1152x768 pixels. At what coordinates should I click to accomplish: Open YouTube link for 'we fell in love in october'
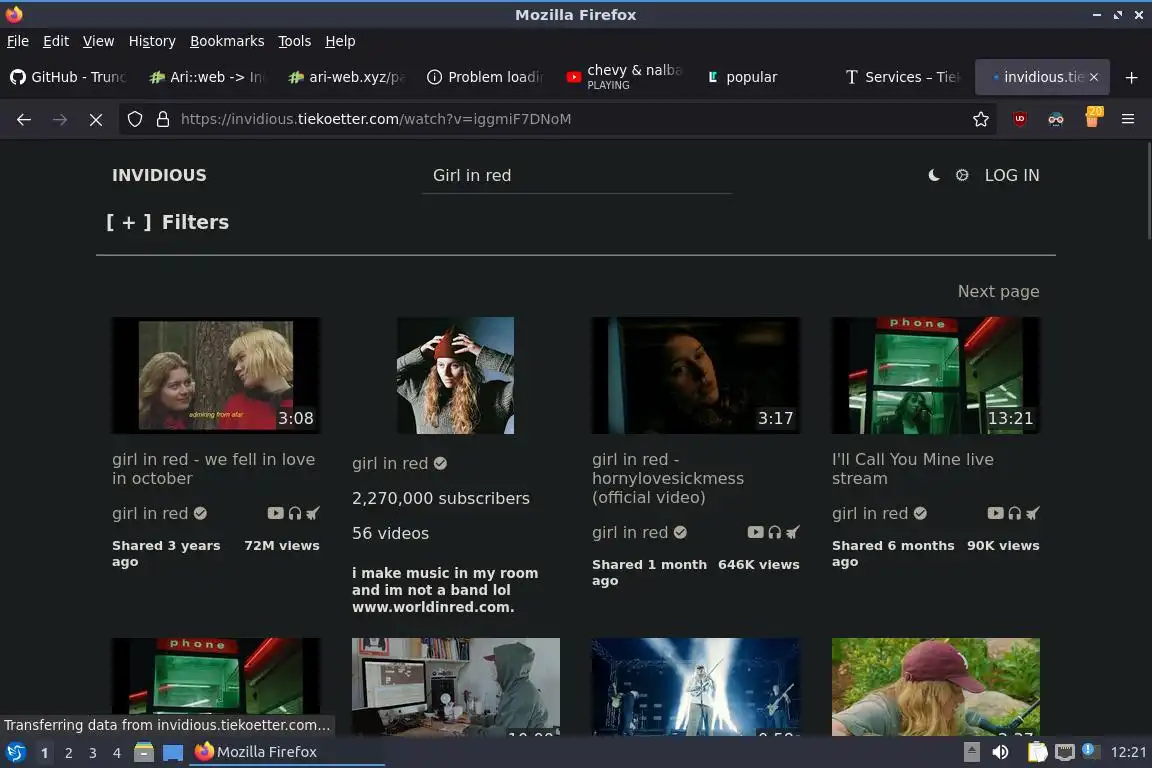[276, 514]
